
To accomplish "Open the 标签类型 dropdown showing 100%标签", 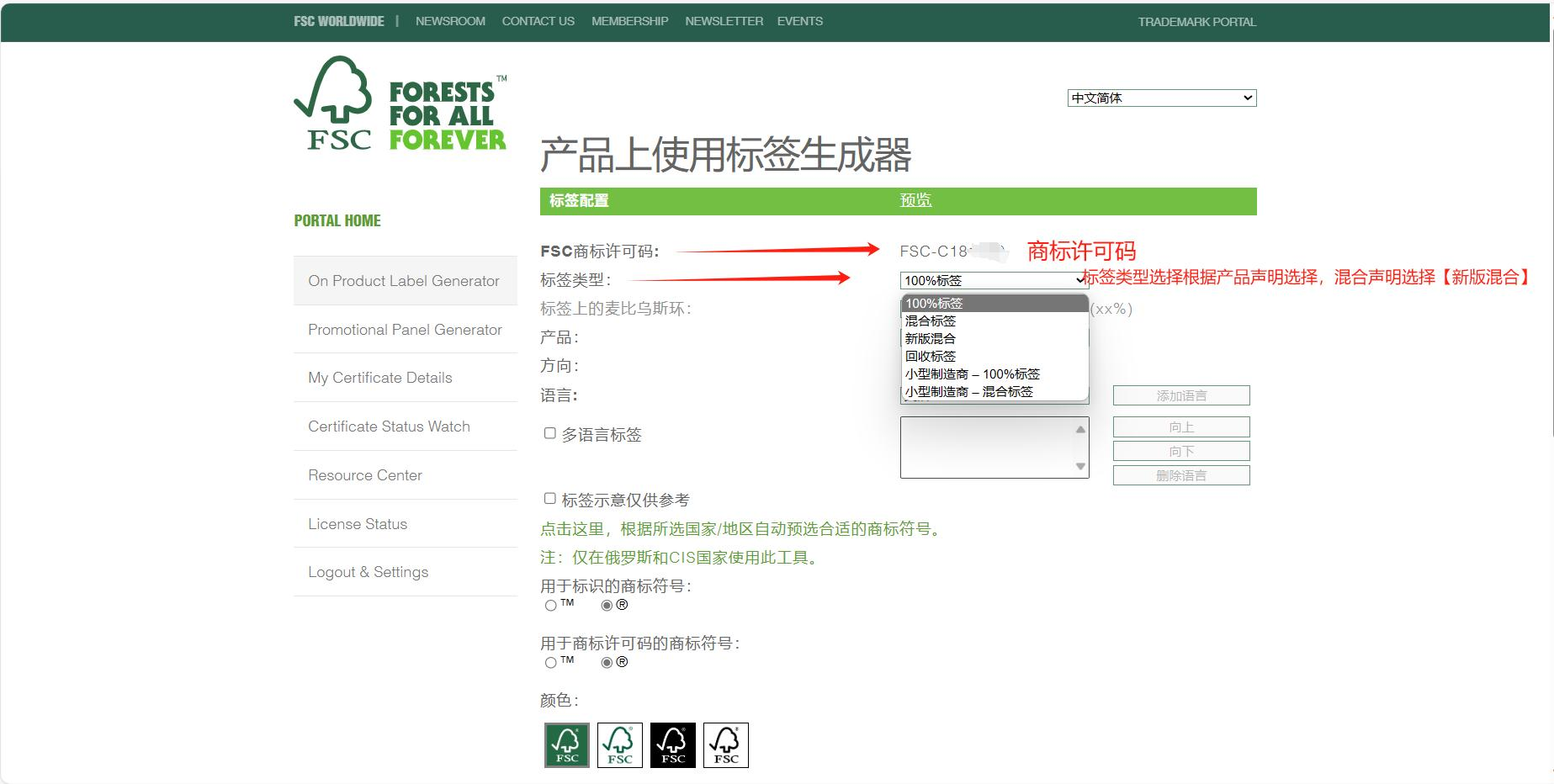I will (994, 280).
